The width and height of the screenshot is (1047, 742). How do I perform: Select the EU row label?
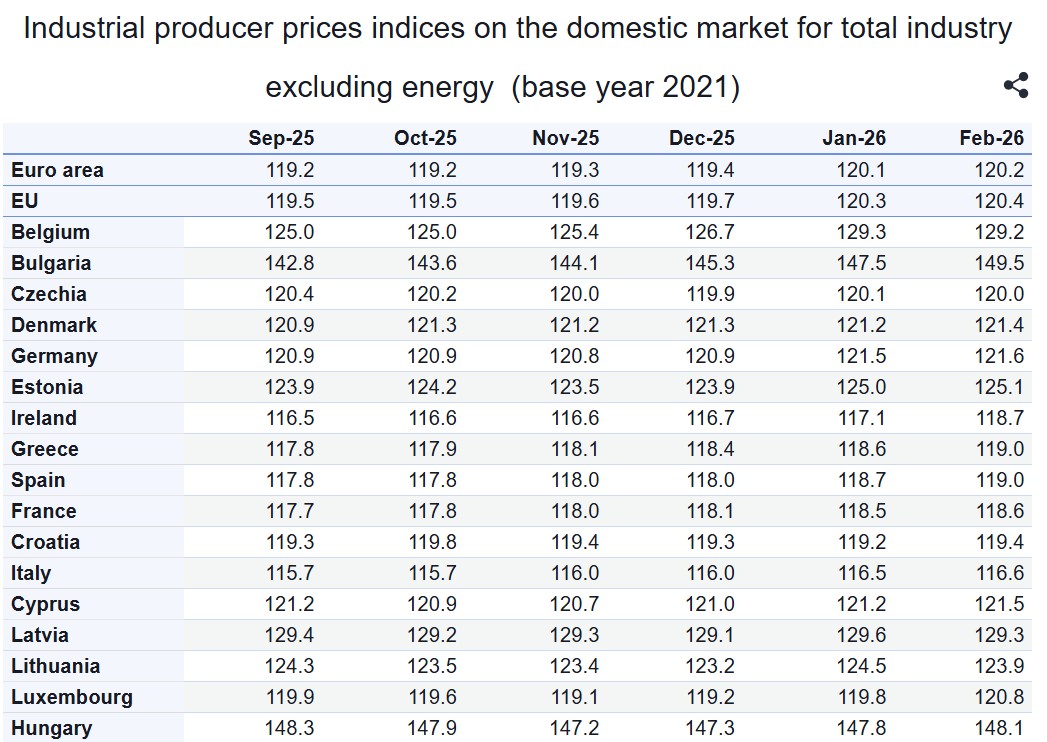25,201
